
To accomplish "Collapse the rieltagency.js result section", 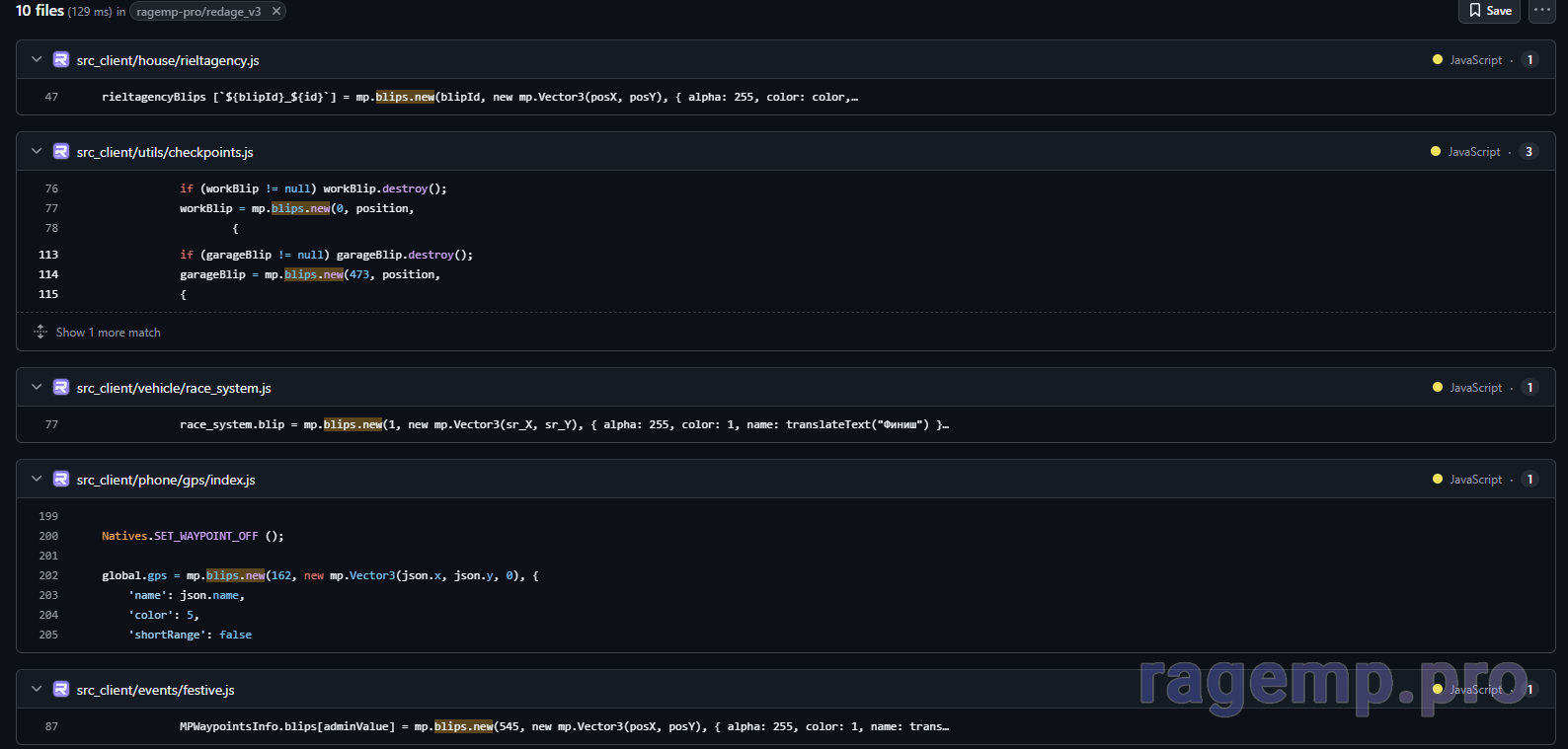I will tap(37, 60).
